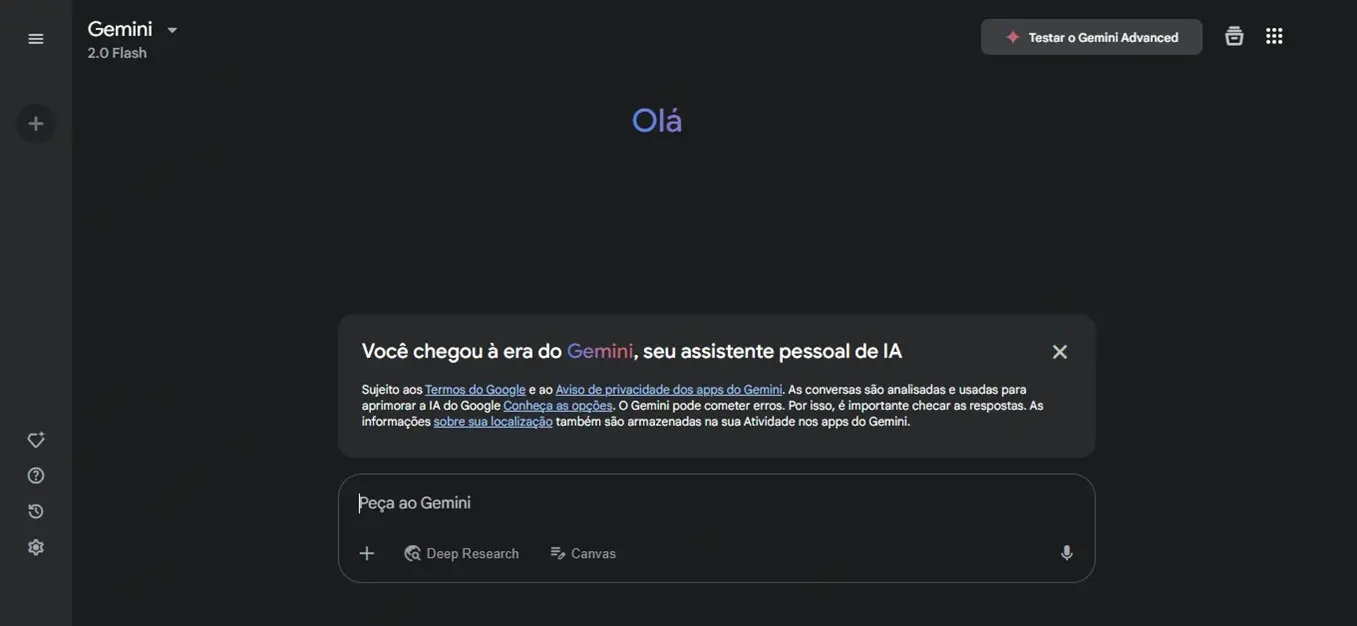This screenshot has height=626, width=1357.
Task: Open Settings gear icon in sidebar
Action: coord(36,547)
